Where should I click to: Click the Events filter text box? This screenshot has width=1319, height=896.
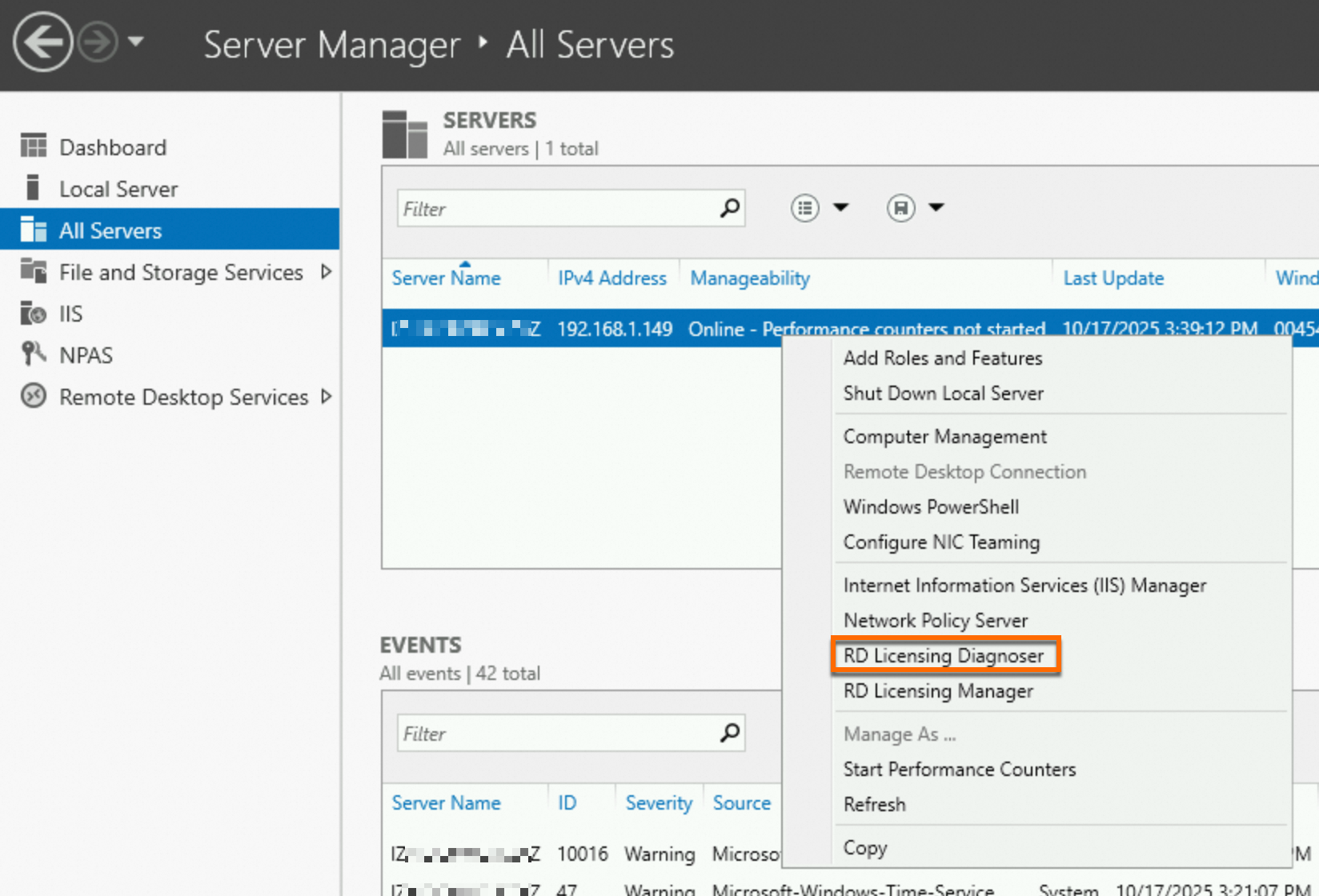[x=571, y=733]
